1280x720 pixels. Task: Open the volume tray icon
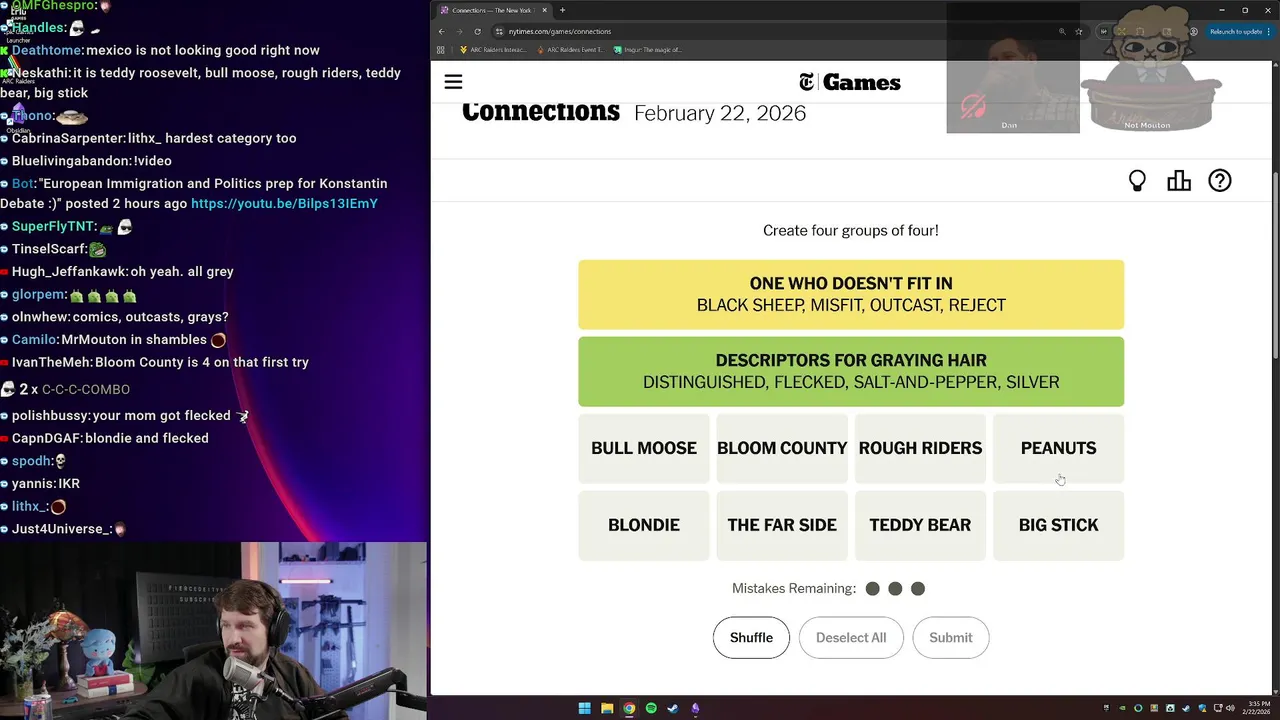pos(1230,708)
